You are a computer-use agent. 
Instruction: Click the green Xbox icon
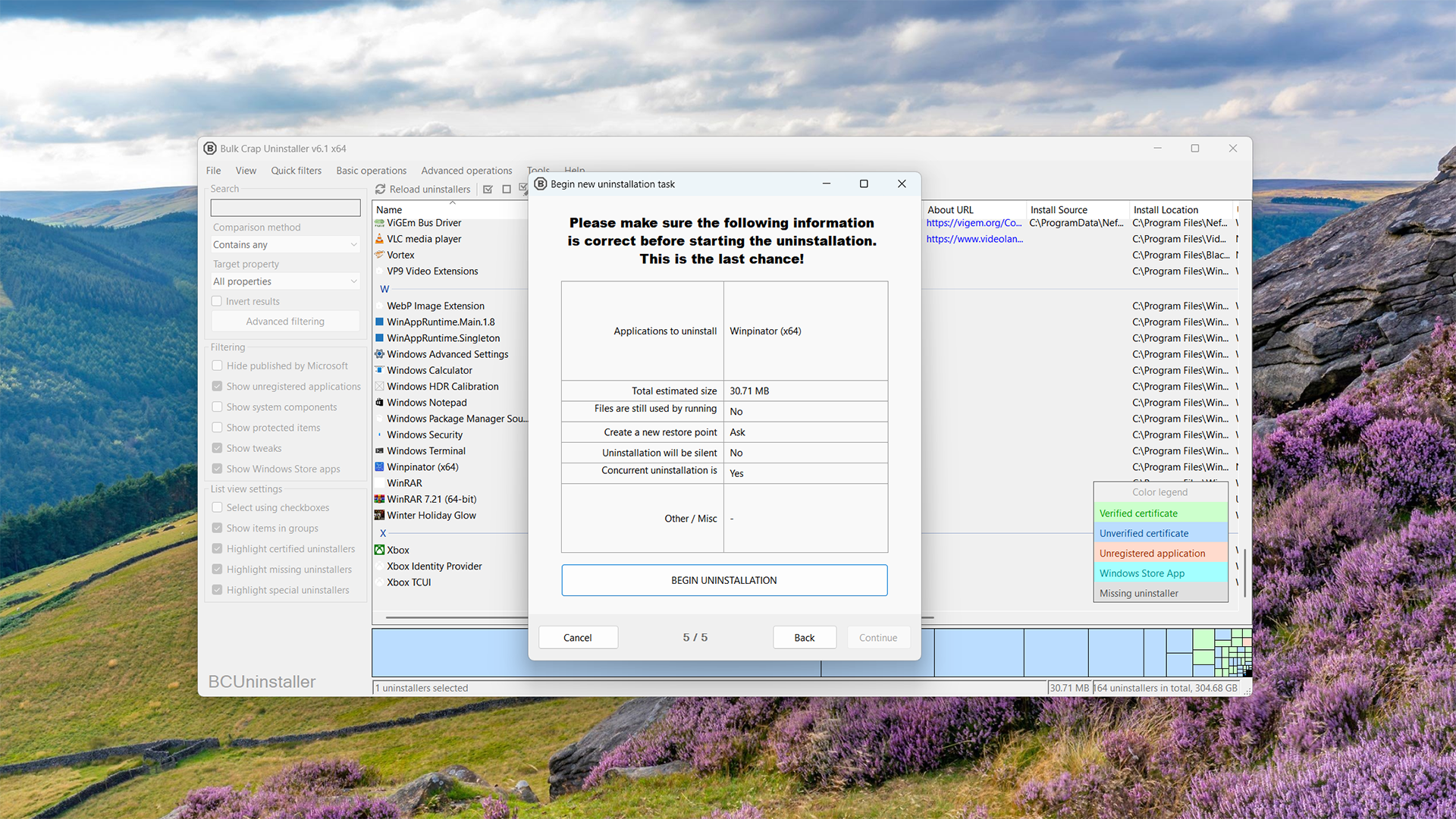click(379, 551)
